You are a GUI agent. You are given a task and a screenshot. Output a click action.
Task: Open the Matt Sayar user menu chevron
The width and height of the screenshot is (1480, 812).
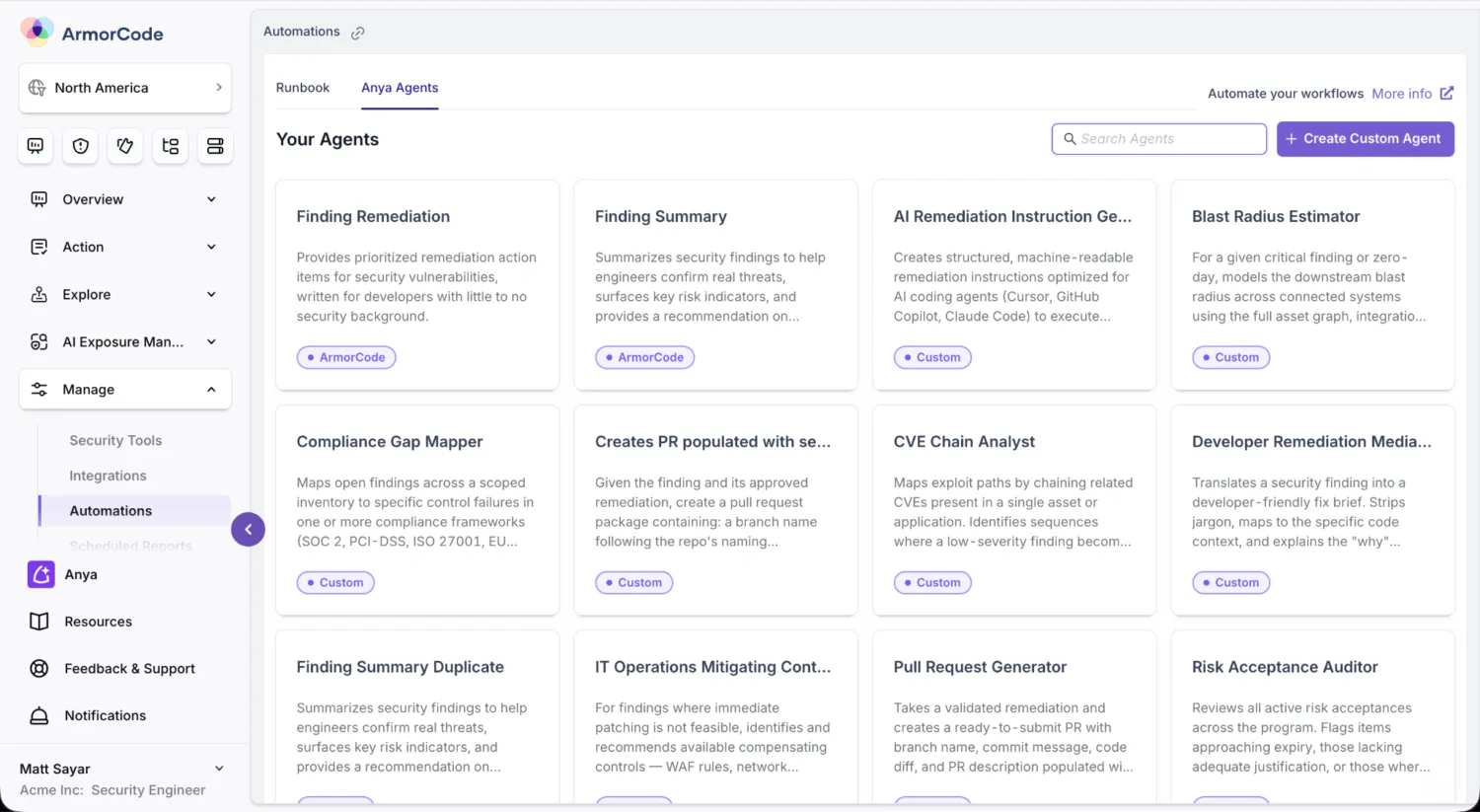coord(219,769)
